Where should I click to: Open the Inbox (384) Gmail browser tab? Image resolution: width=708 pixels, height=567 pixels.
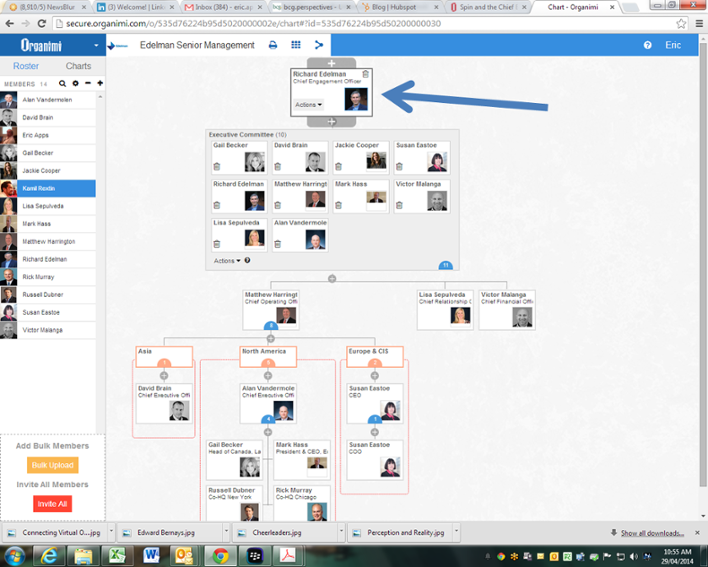[x=223, y=7]
